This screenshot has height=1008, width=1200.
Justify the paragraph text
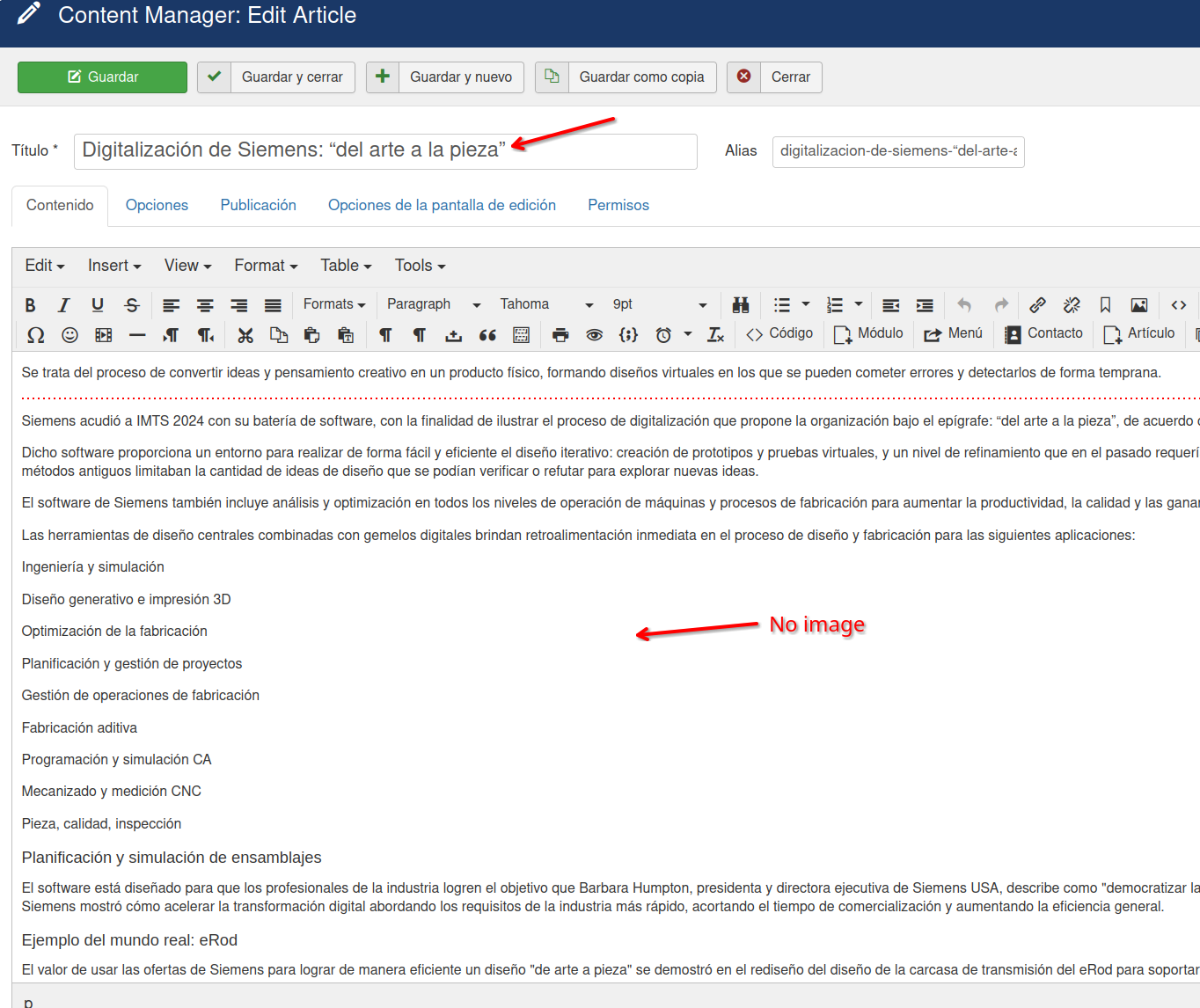tap(273, 305)
